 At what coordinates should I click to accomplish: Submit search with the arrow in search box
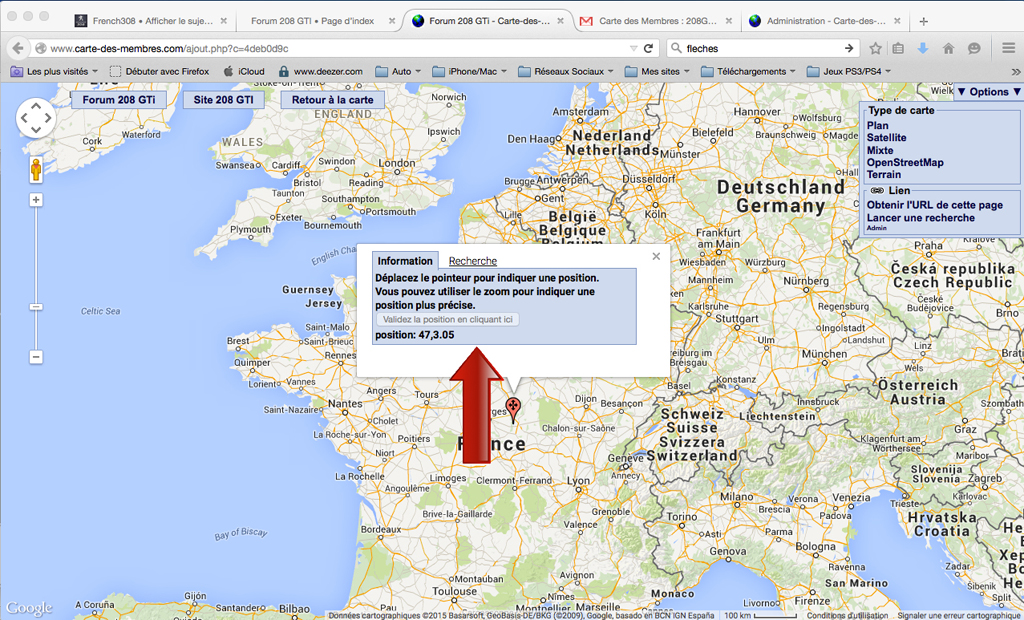click(848, 48)
